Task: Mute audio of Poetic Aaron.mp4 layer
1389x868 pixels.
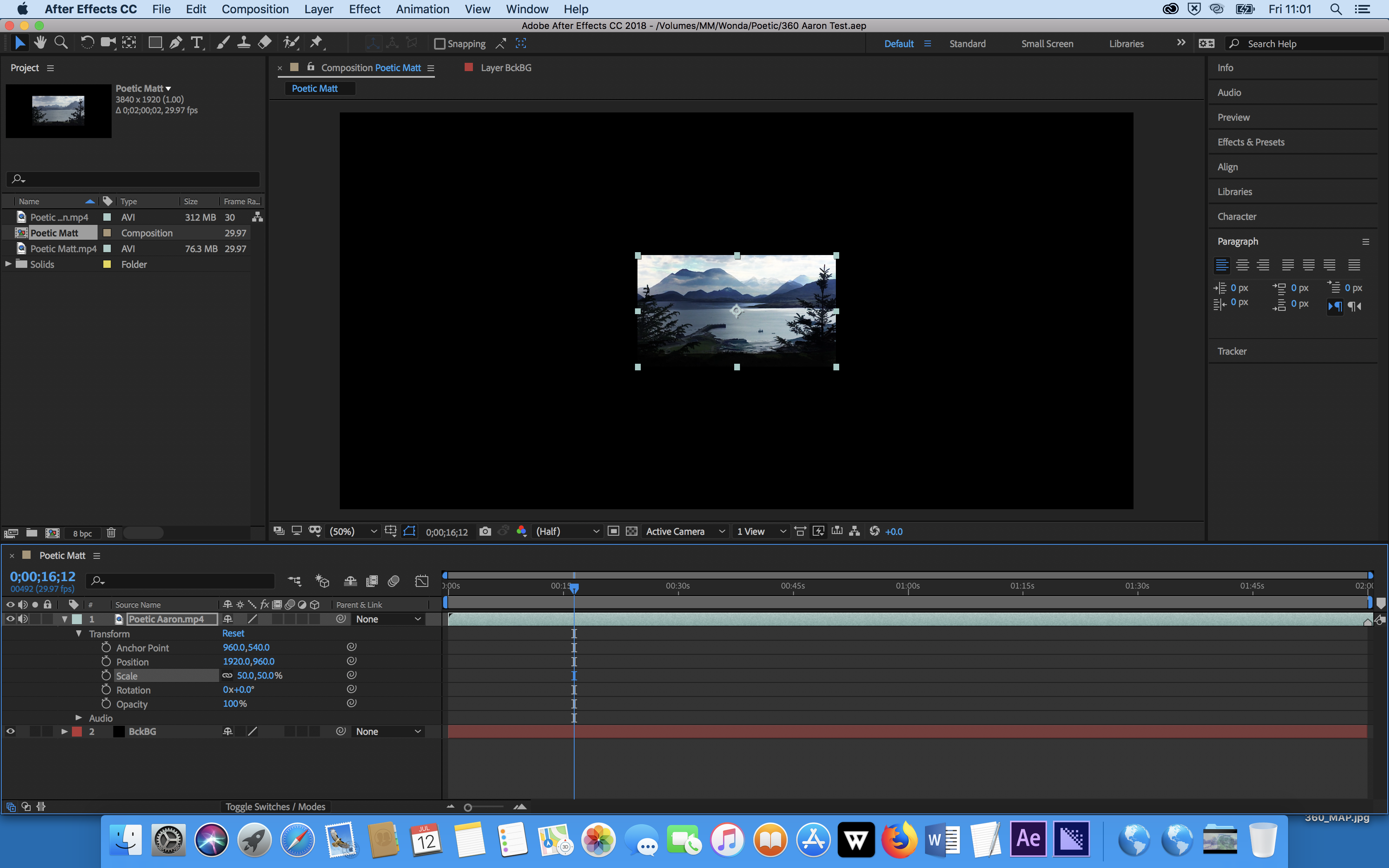Action: [x=23, y=619]
